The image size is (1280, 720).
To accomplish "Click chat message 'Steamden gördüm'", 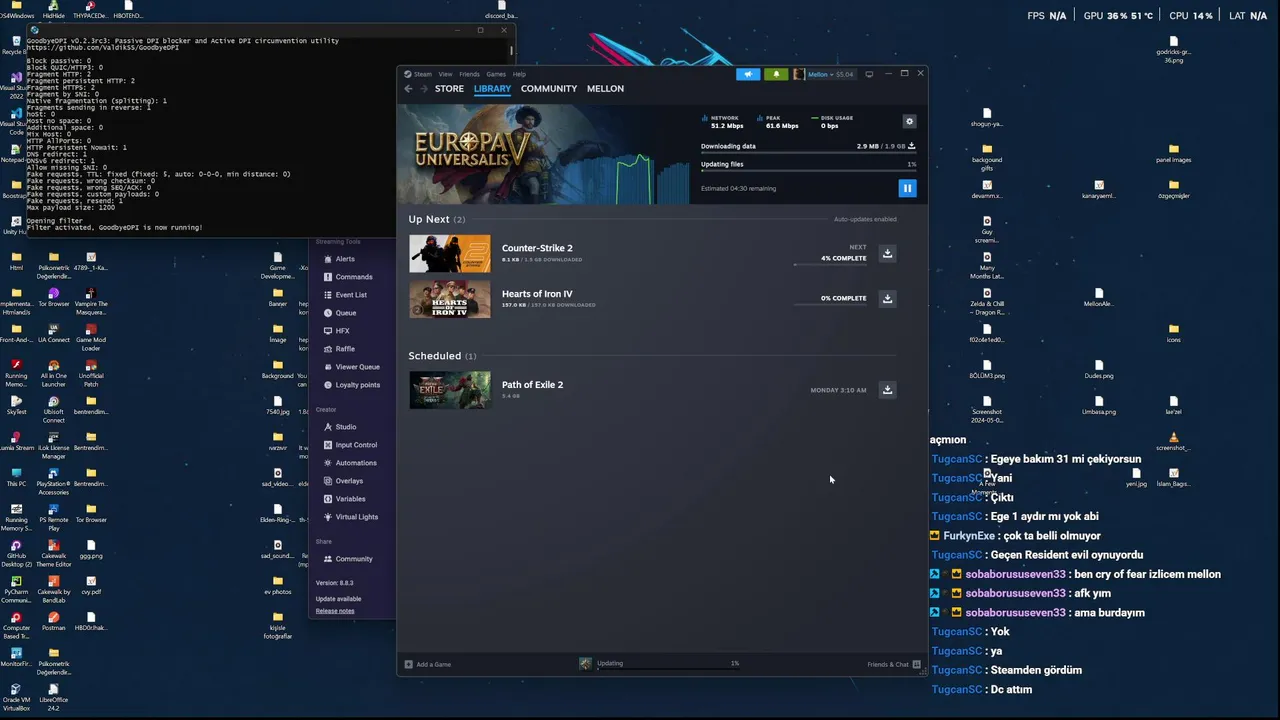I will (x=1036, y=670).
